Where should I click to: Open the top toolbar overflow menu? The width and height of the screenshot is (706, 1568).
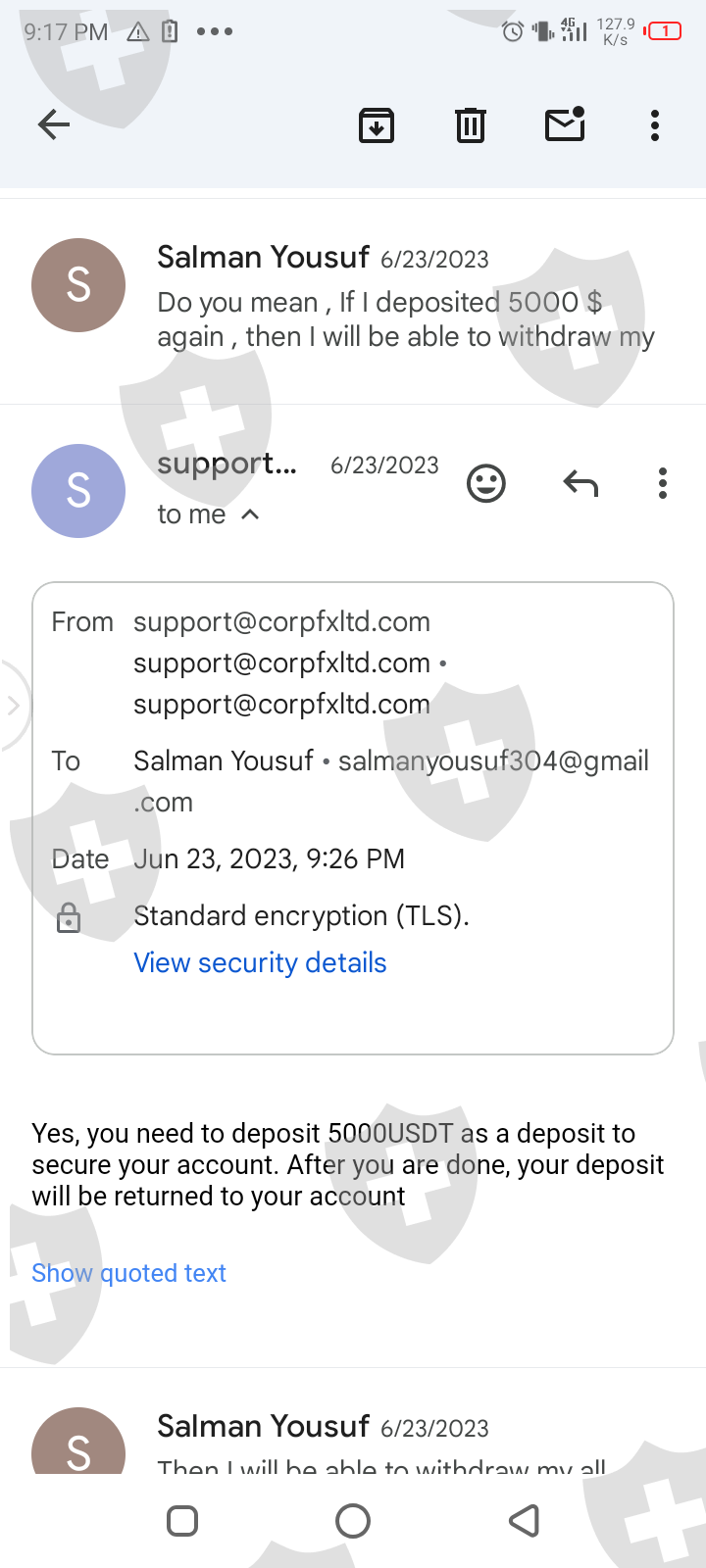[x=655, y=125]
